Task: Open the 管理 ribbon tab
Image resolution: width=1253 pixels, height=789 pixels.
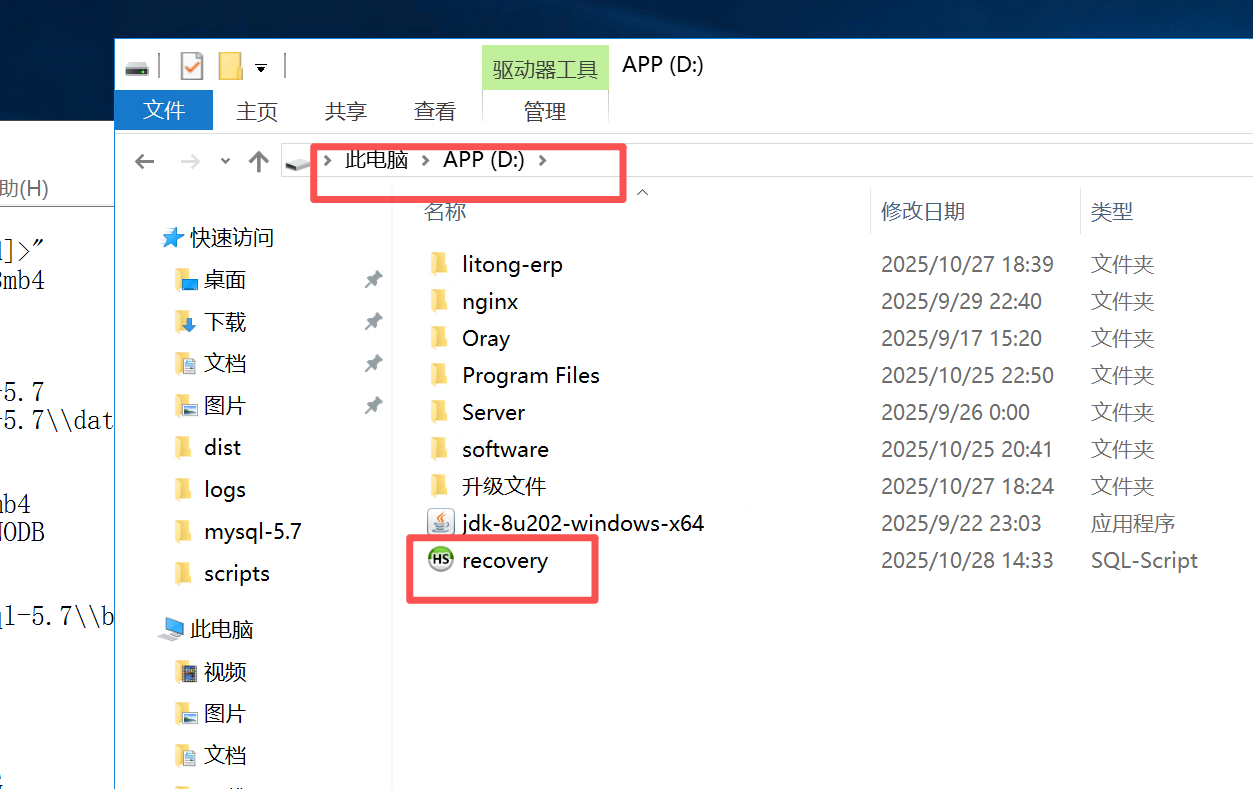Action: pyautogui.click(x=545, y=111)
